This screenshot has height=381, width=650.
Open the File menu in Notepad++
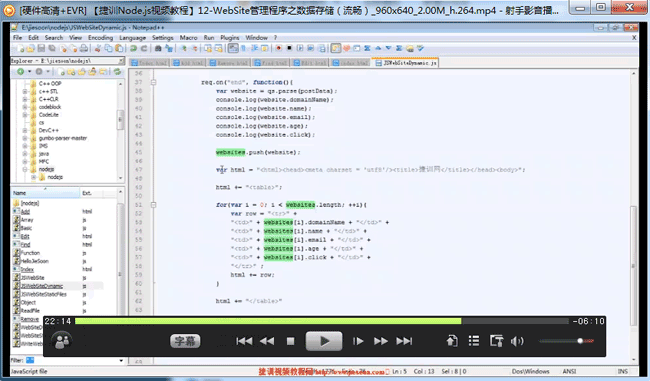[17, 37]
